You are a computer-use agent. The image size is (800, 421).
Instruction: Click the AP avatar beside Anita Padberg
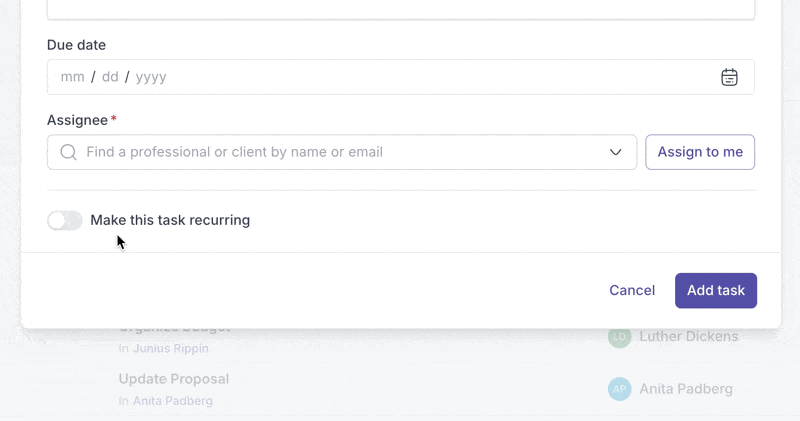click(619, 389)
